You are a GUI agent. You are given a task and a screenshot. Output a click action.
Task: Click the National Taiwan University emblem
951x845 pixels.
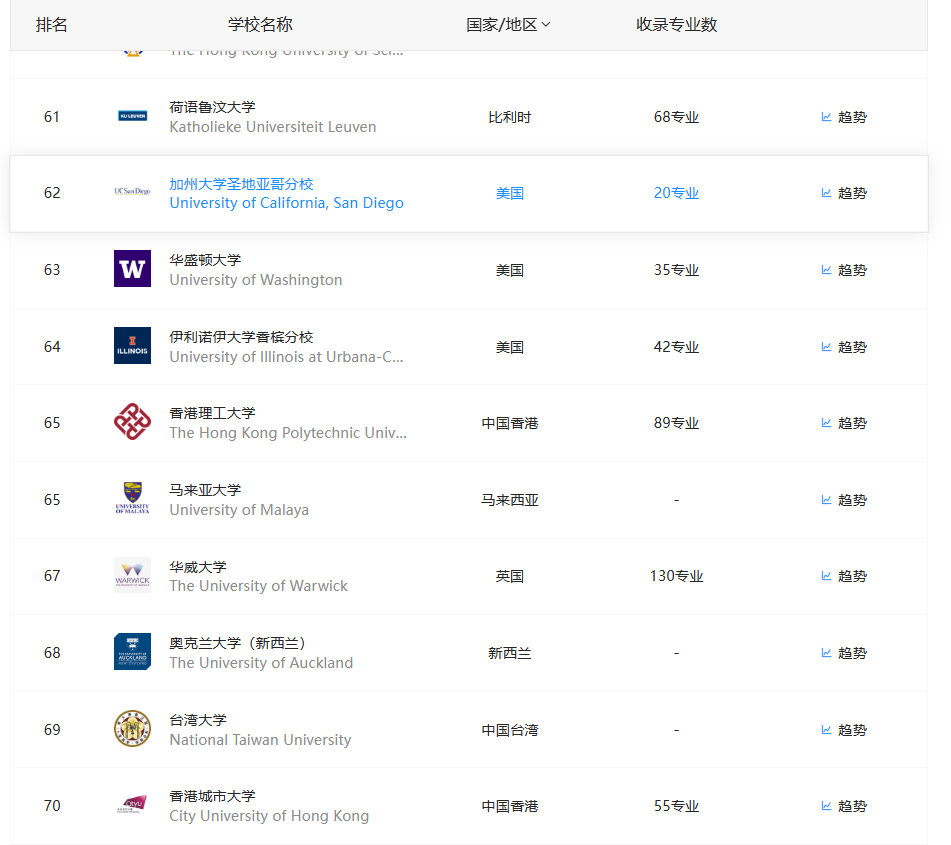[132, 728]
